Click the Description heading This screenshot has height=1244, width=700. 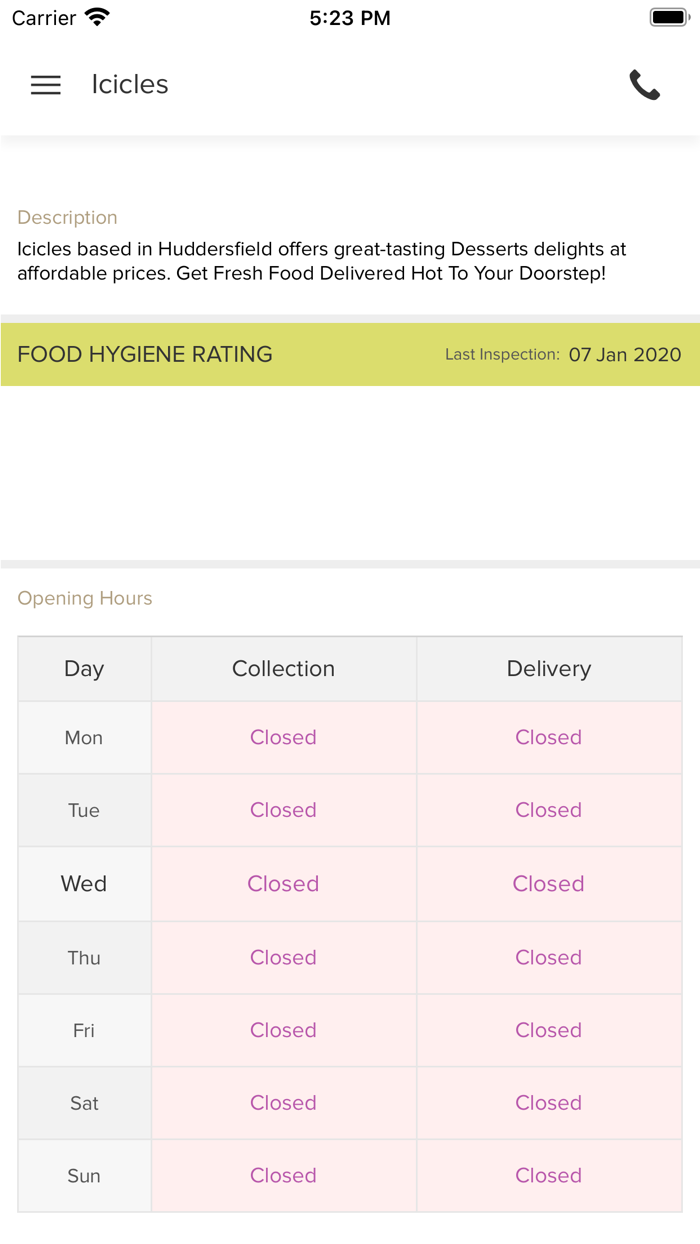tap(67, 217)
